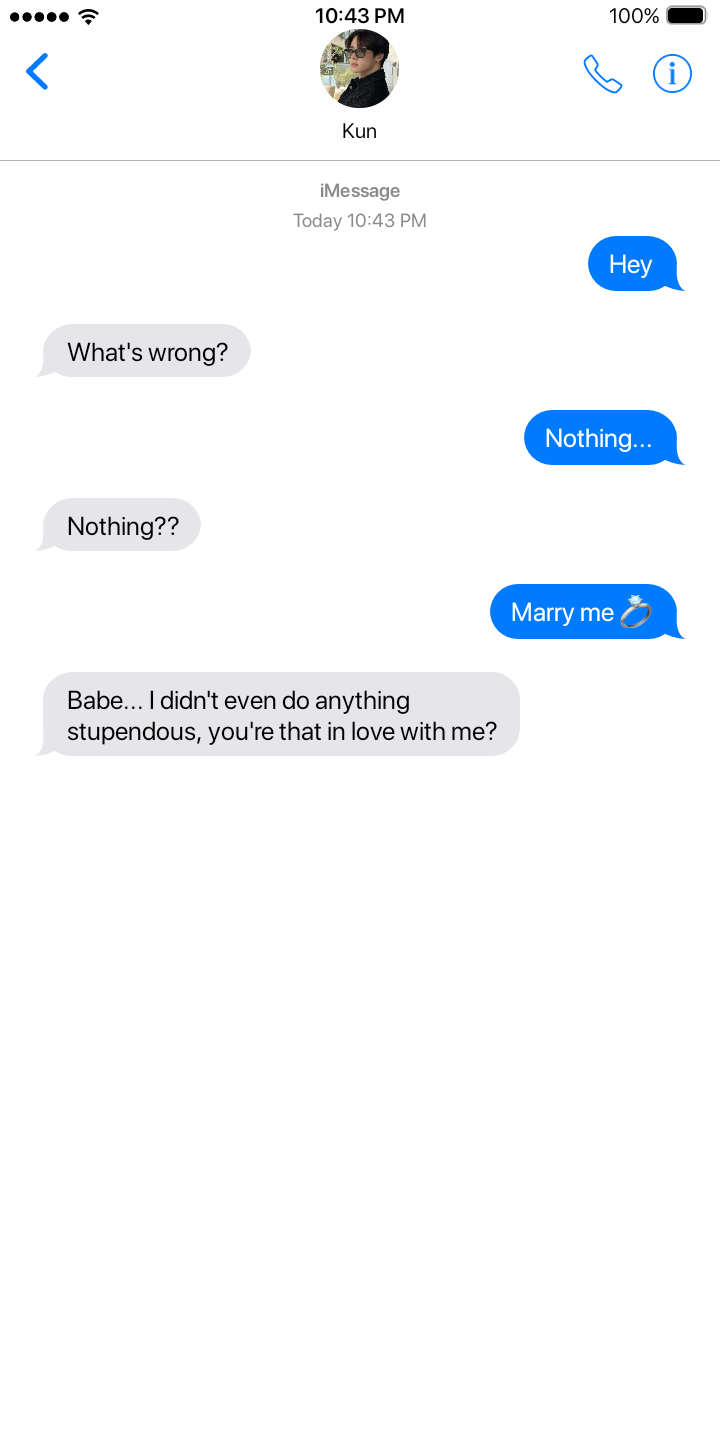Select the sent "Hey" message bubble
This screenshot has height=1443, width=720.
pos(635,264)
